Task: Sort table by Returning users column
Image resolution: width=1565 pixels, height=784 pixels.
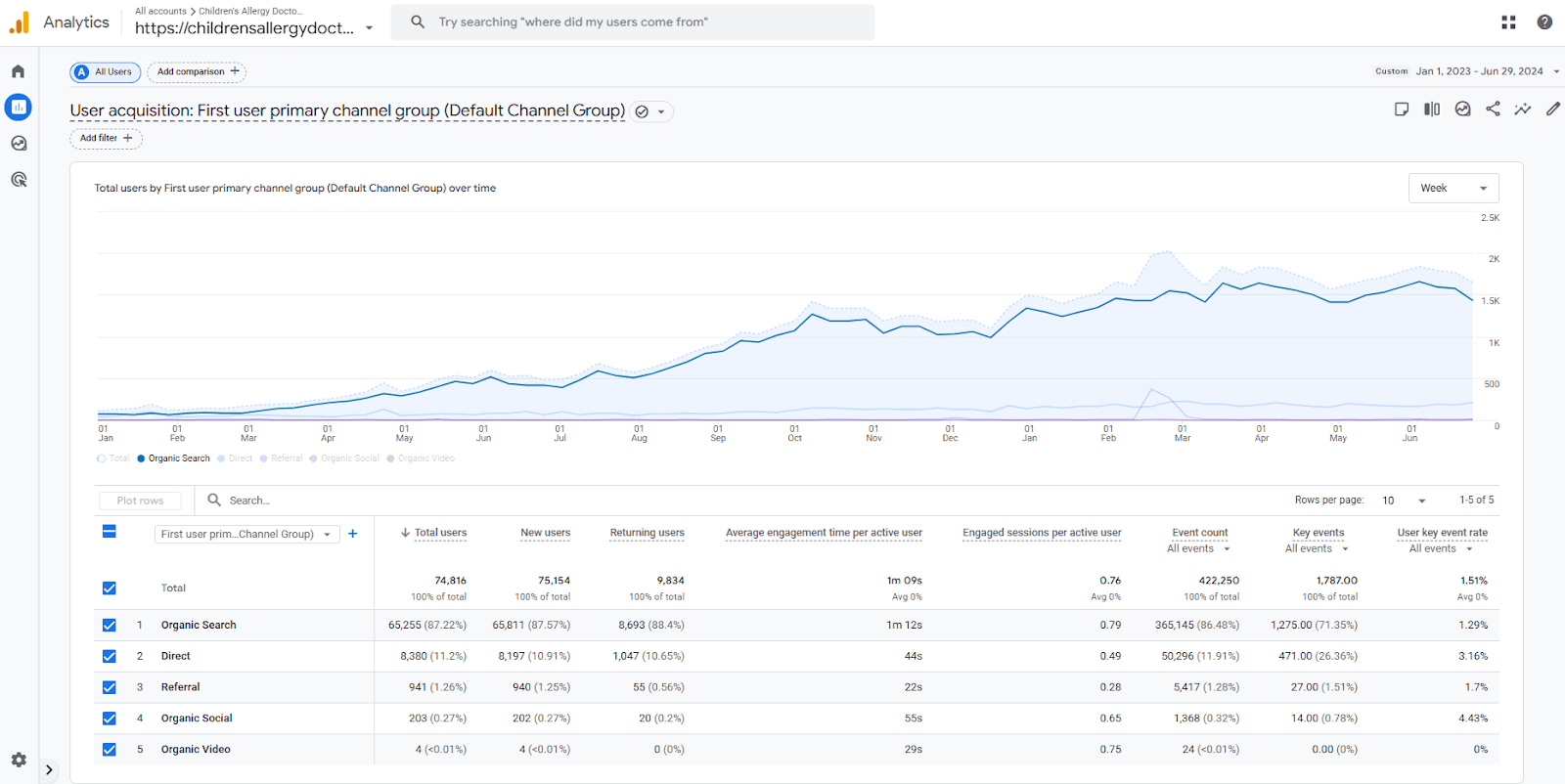Action: point(647,533)
